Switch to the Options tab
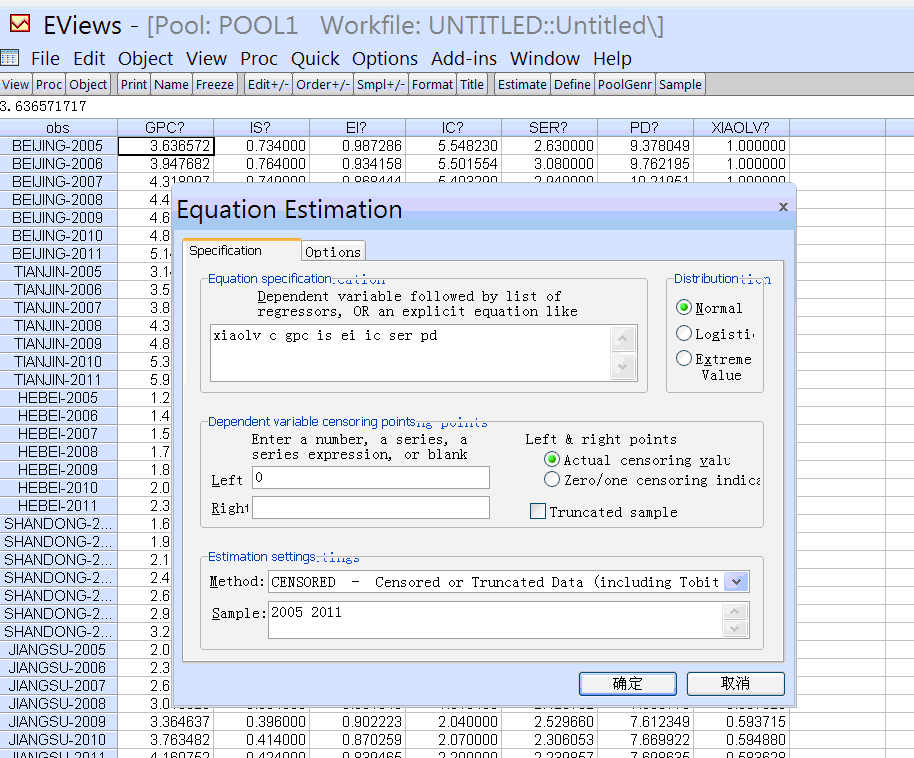Viewport: 914px width, 758px height. pos(333,252)
